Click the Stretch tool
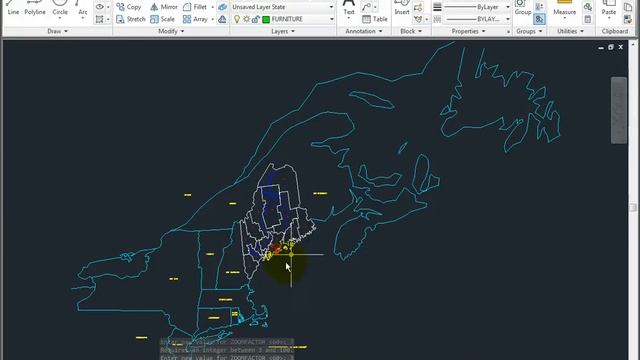Screen dimensions: 640x360 click(130, 19)
